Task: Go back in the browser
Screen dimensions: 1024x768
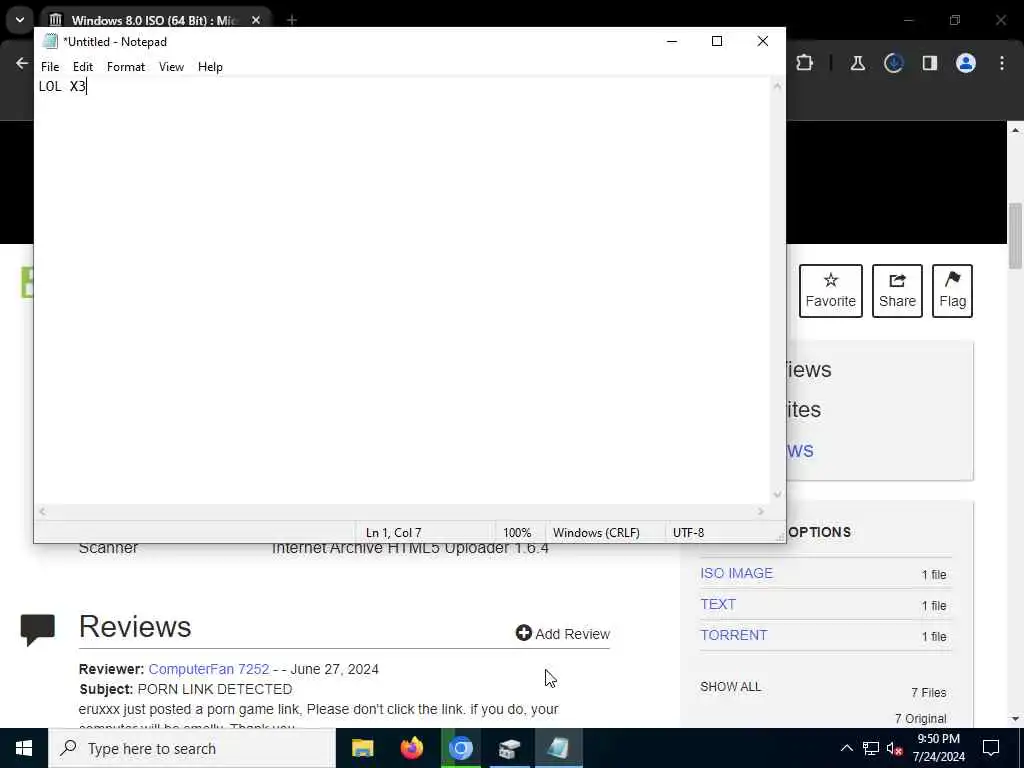Action: tap(22, 63)
